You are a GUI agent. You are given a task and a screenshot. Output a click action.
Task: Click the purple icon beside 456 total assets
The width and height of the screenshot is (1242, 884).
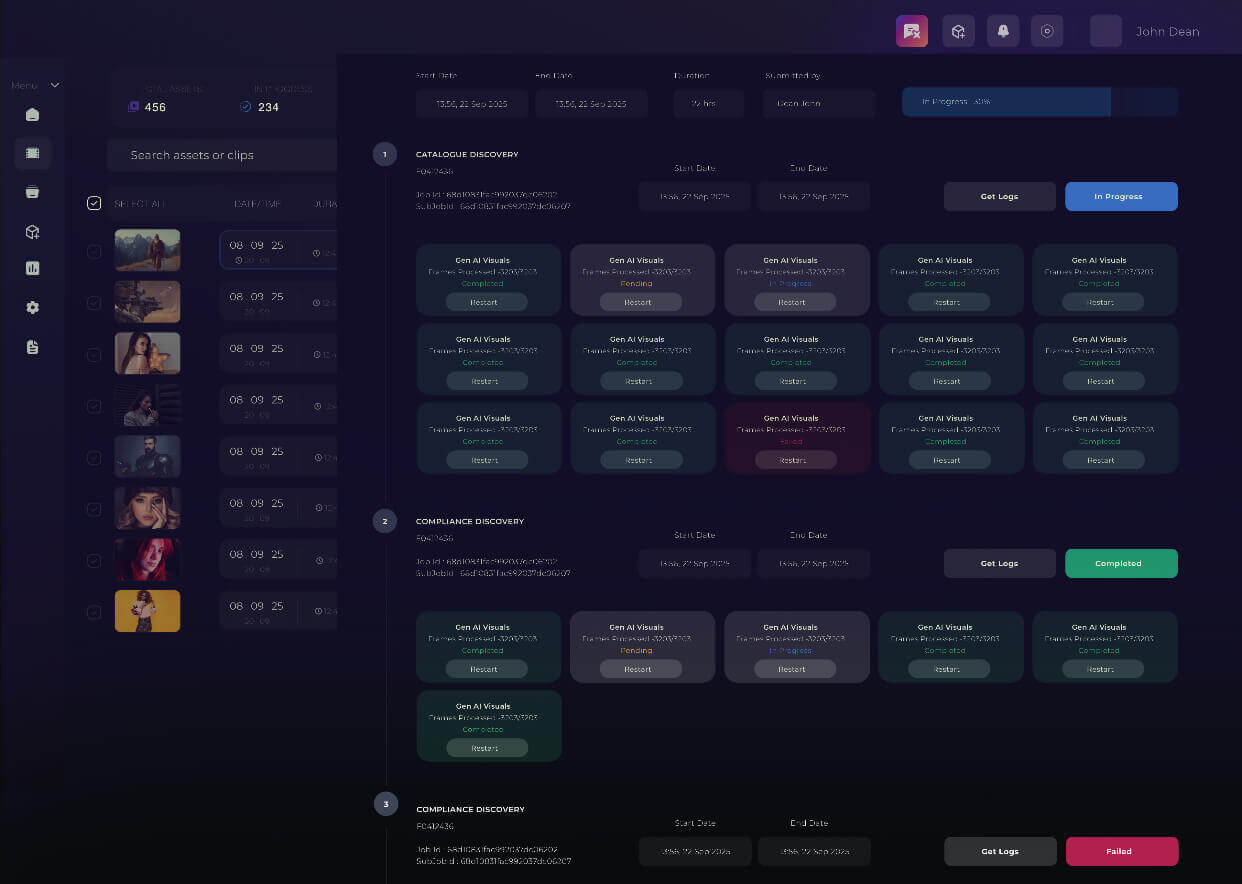133,107
